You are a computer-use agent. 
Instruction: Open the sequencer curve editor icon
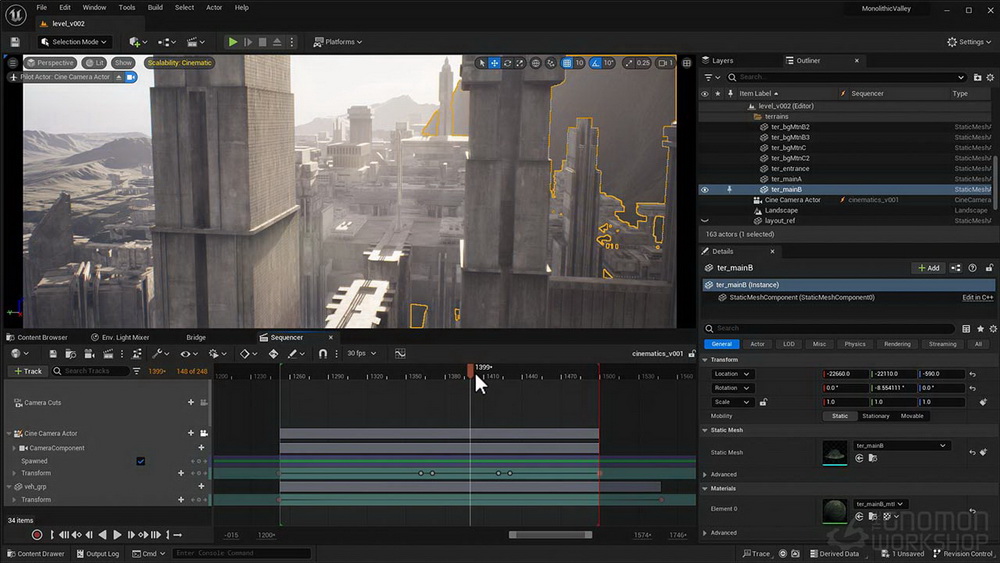click(401, 353)
